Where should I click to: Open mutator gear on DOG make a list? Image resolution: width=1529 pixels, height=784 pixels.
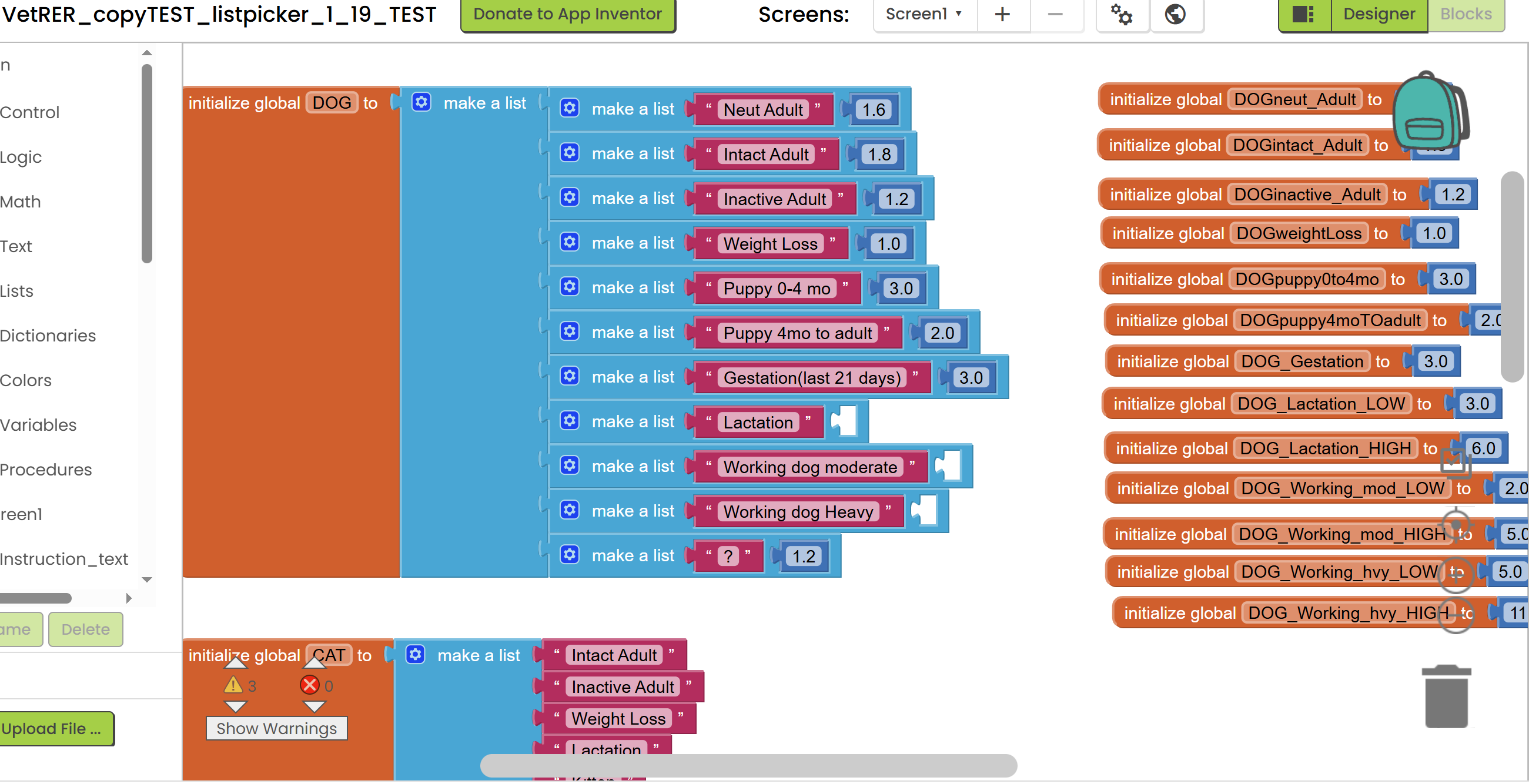(x=421, y=102)
